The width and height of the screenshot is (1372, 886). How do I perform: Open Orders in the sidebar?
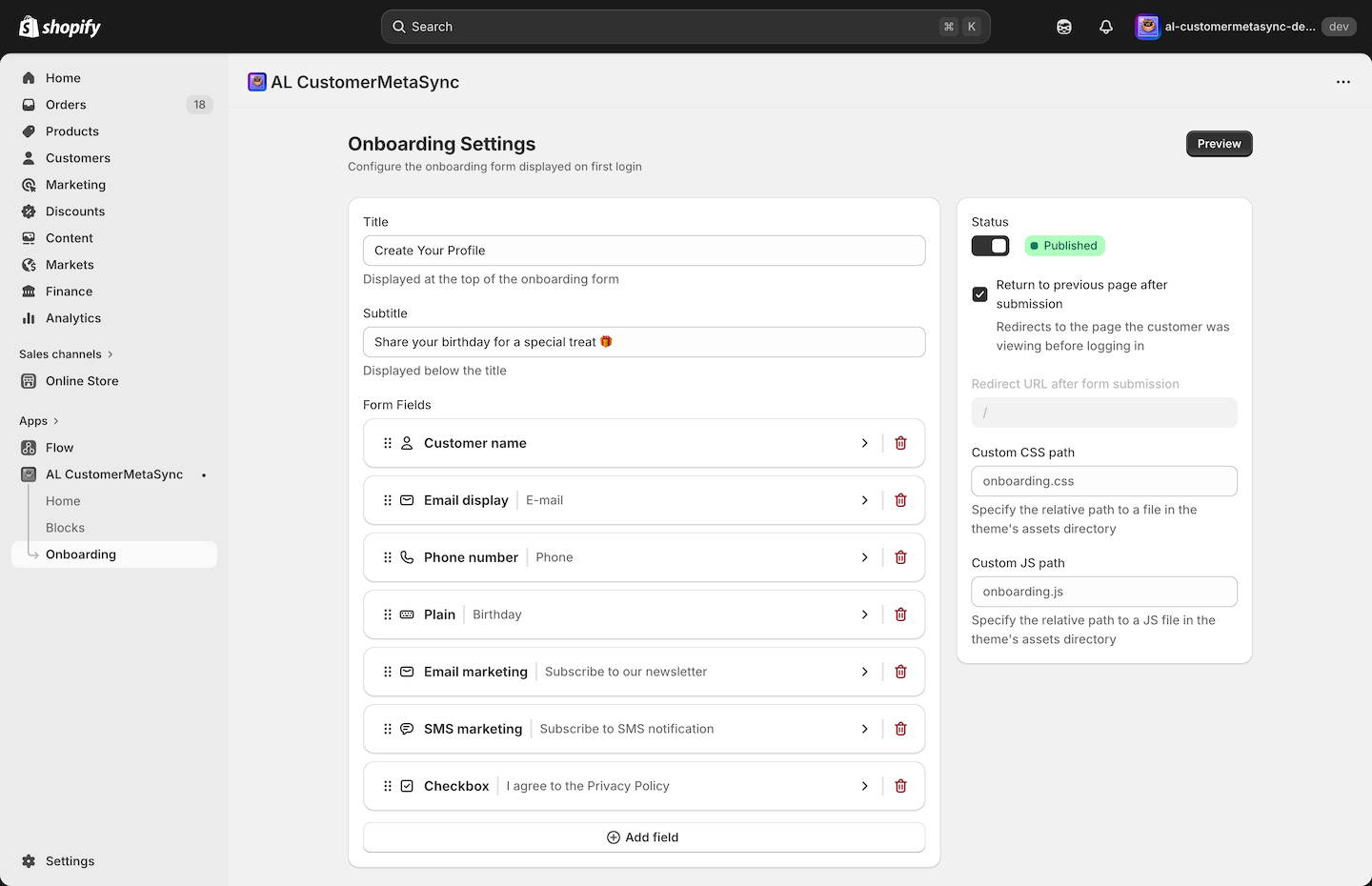[x=114, y=105]
